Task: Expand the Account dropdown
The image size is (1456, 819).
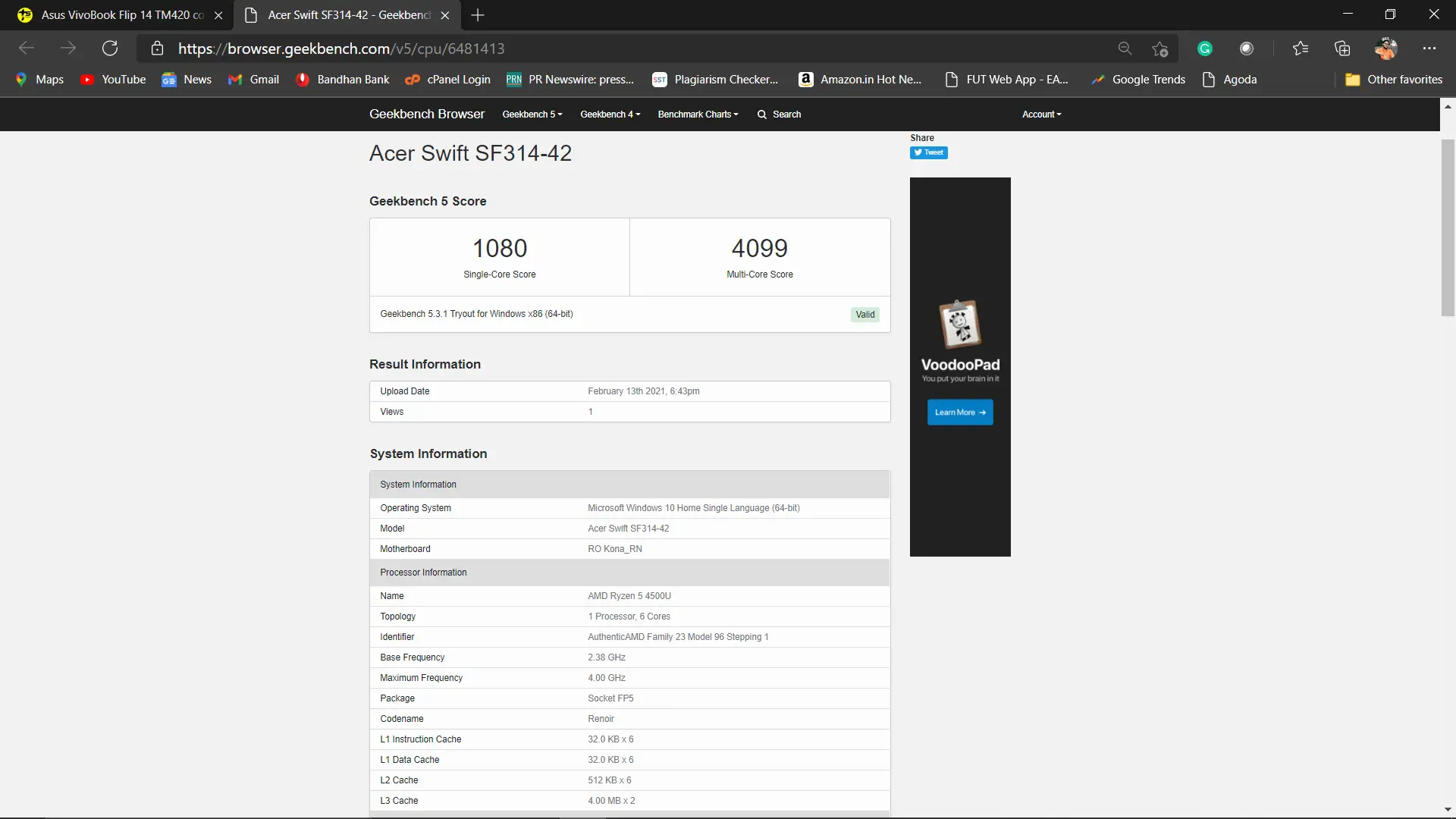Action: 1042,115
